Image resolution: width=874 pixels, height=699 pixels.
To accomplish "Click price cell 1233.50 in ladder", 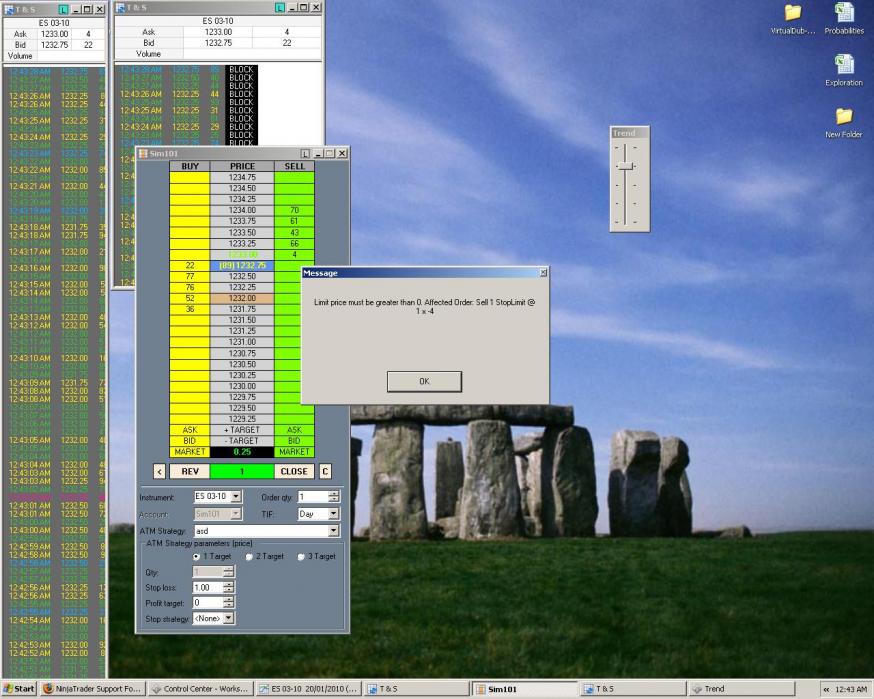I will [242, 232].
